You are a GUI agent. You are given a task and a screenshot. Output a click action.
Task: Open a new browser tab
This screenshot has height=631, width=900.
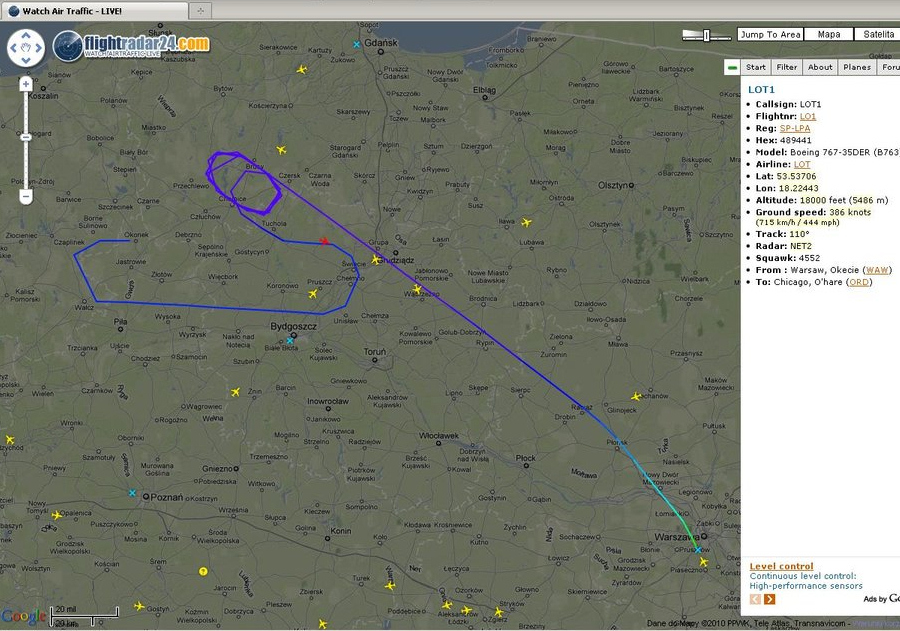pos(200,10)
